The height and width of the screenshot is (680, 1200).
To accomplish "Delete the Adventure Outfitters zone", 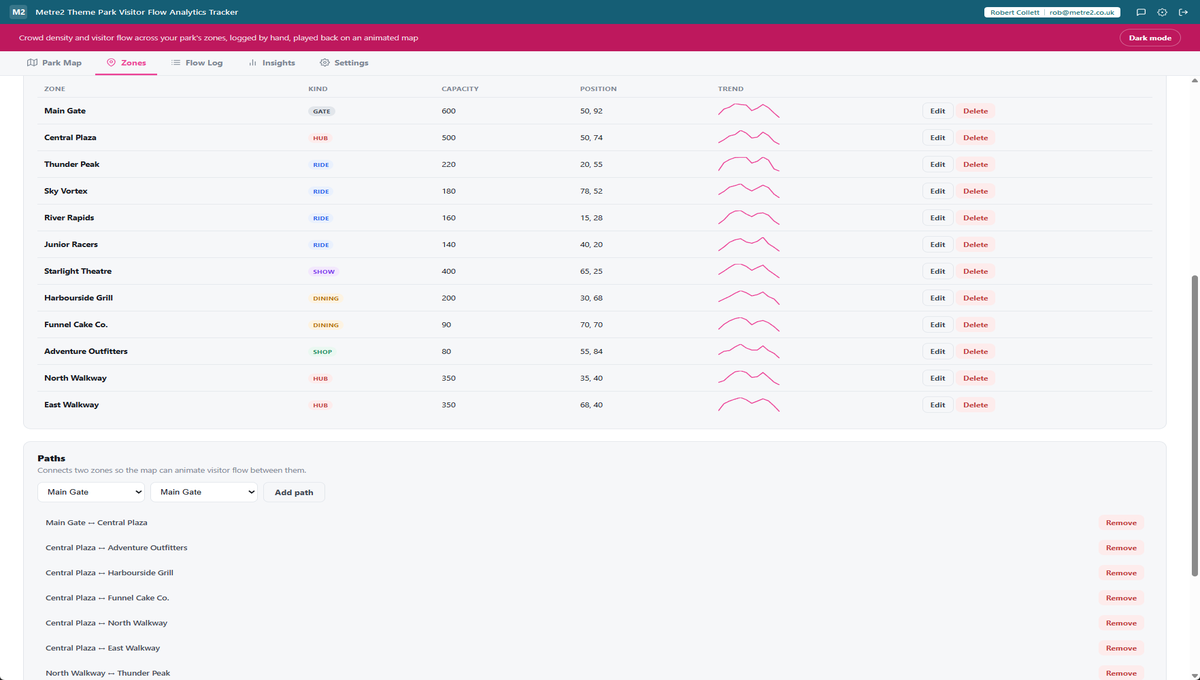I will click(x=975, y=352).
